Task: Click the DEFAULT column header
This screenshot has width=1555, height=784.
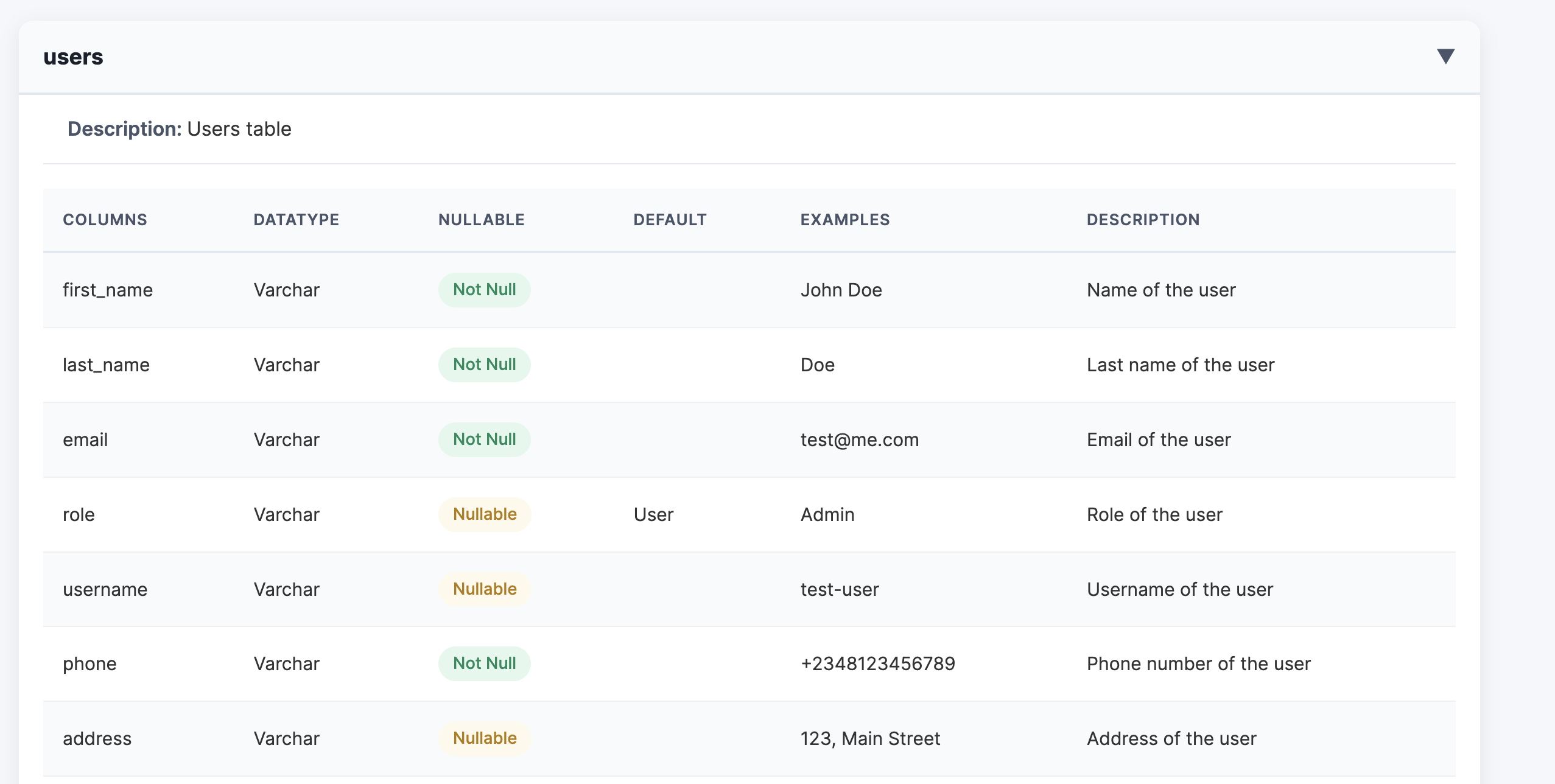Action: [670, 220]
